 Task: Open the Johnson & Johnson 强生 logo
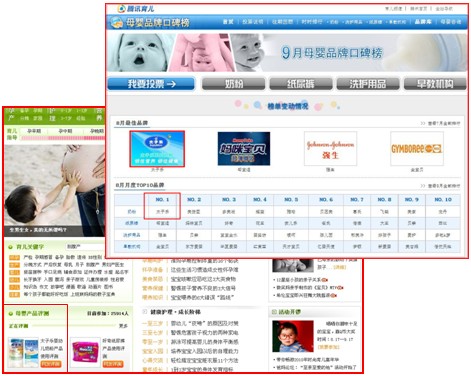point(330,149)
